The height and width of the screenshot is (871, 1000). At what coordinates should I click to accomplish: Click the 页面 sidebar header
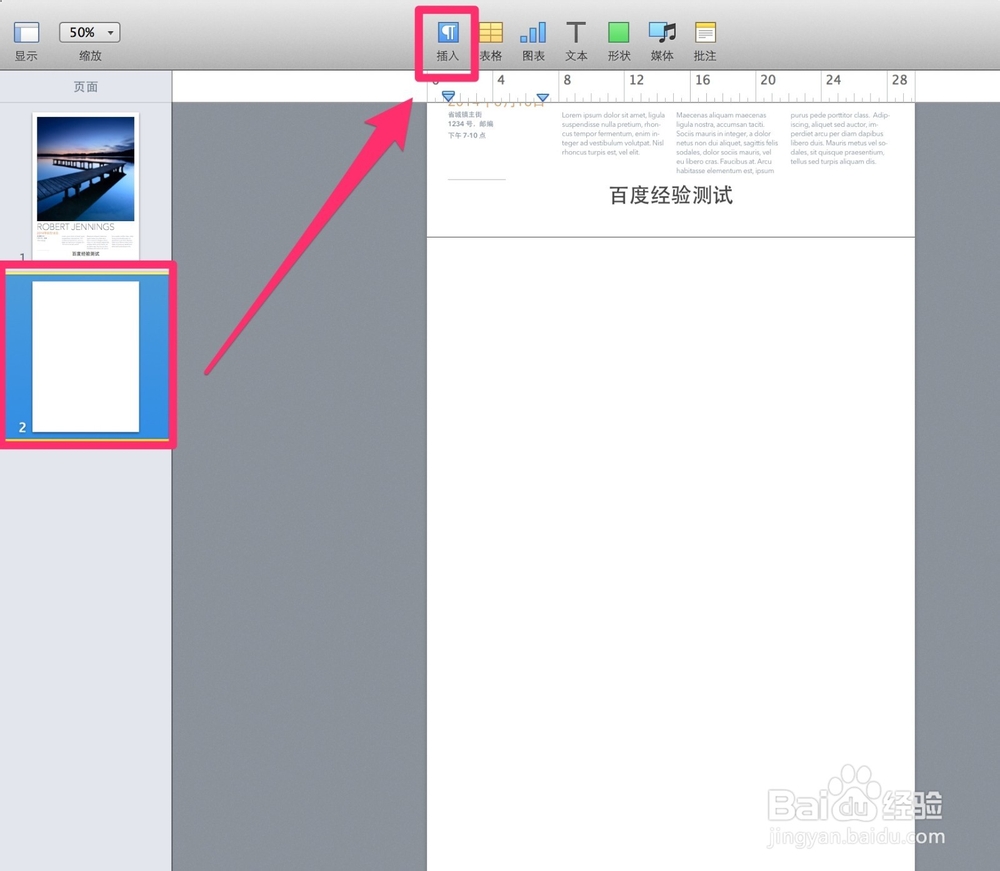[x=85, y=87]
